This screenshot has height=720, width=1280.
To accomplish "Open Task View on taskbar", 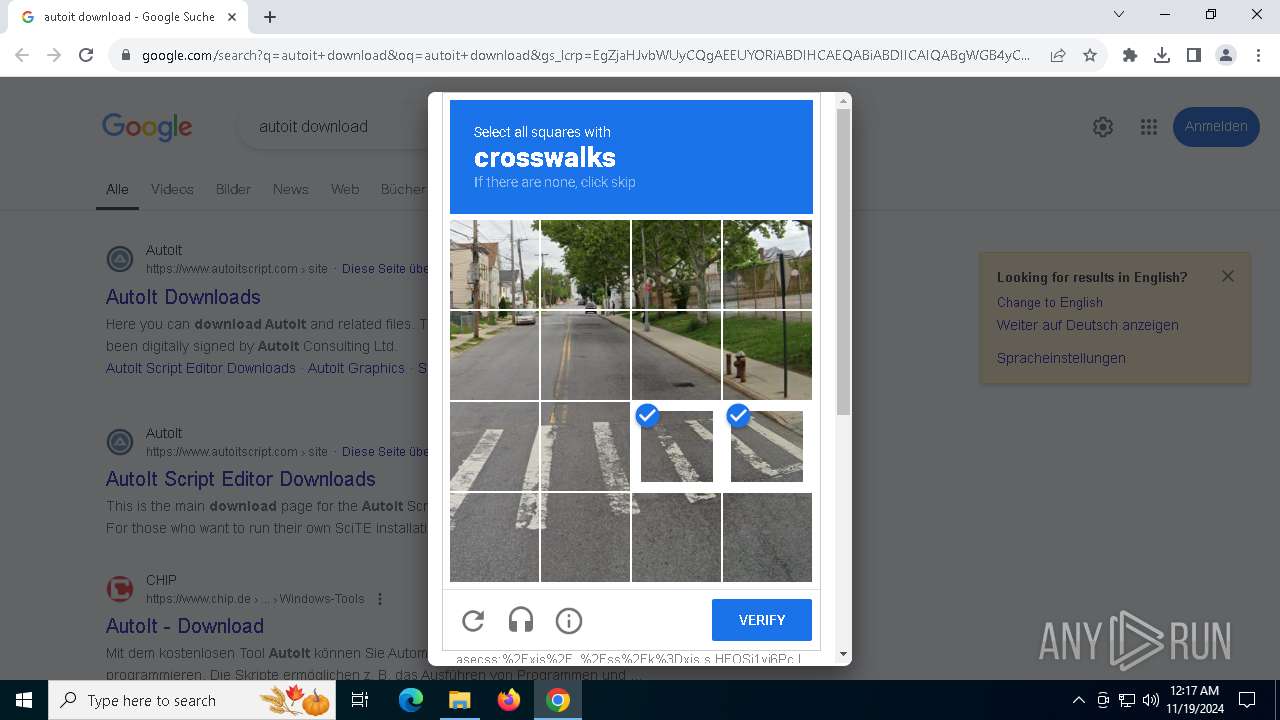I will 361,700.
